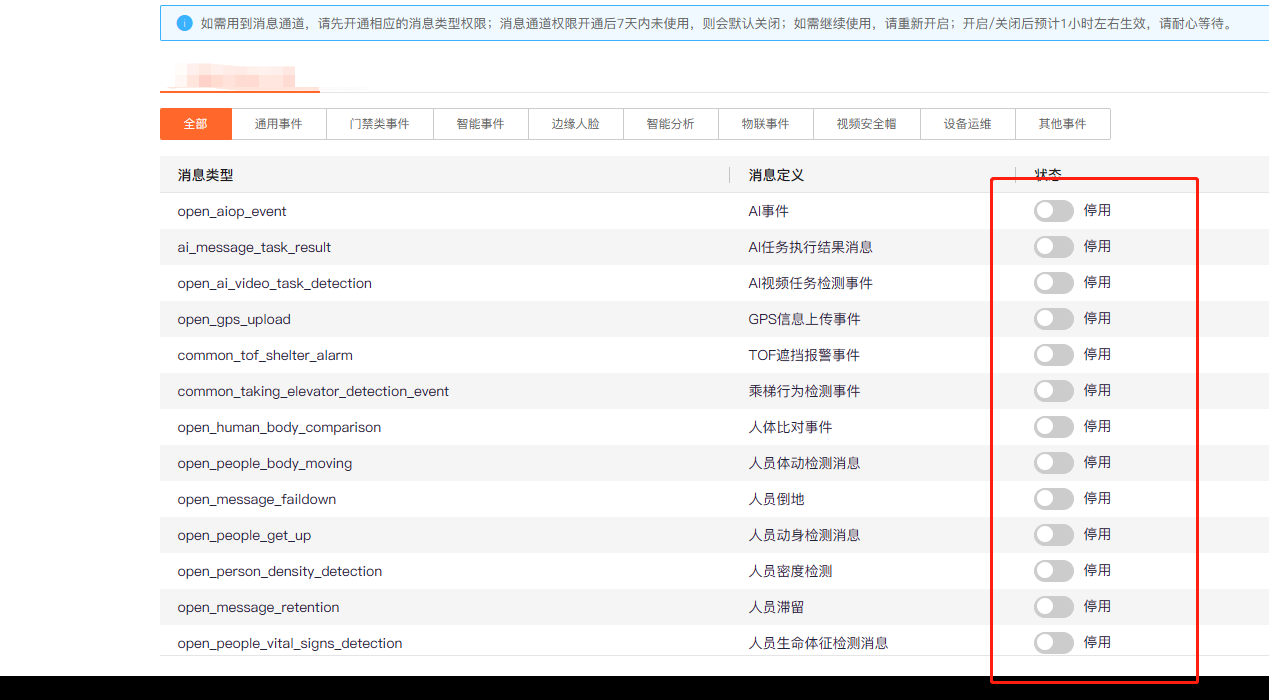Enable the open_gps_upload message toggle

pos(1053,319)
